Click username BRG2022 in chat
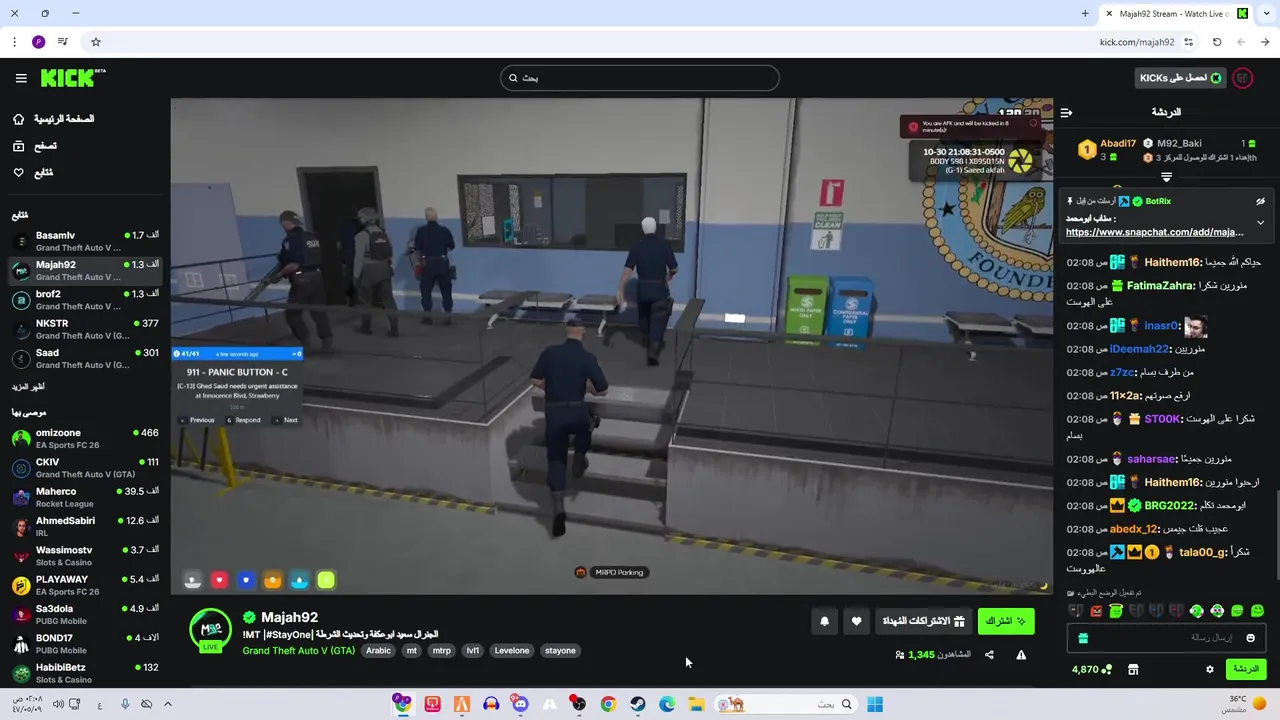 (1170, 506)
